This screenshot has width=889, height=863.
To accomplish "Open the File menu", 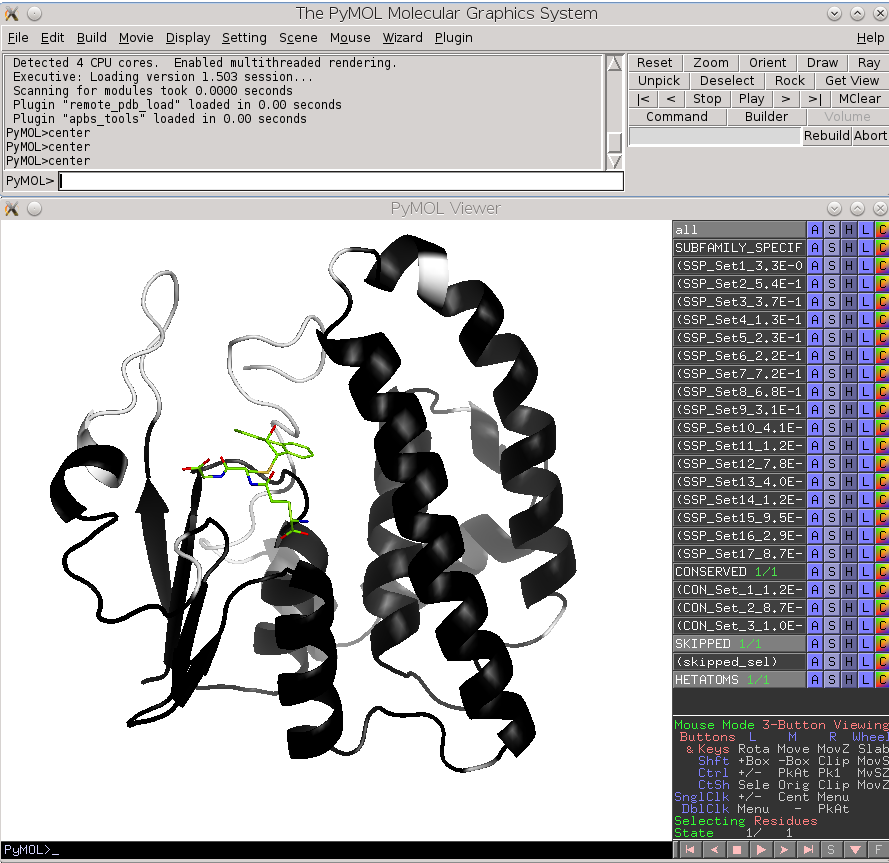I will coord(18,37).
